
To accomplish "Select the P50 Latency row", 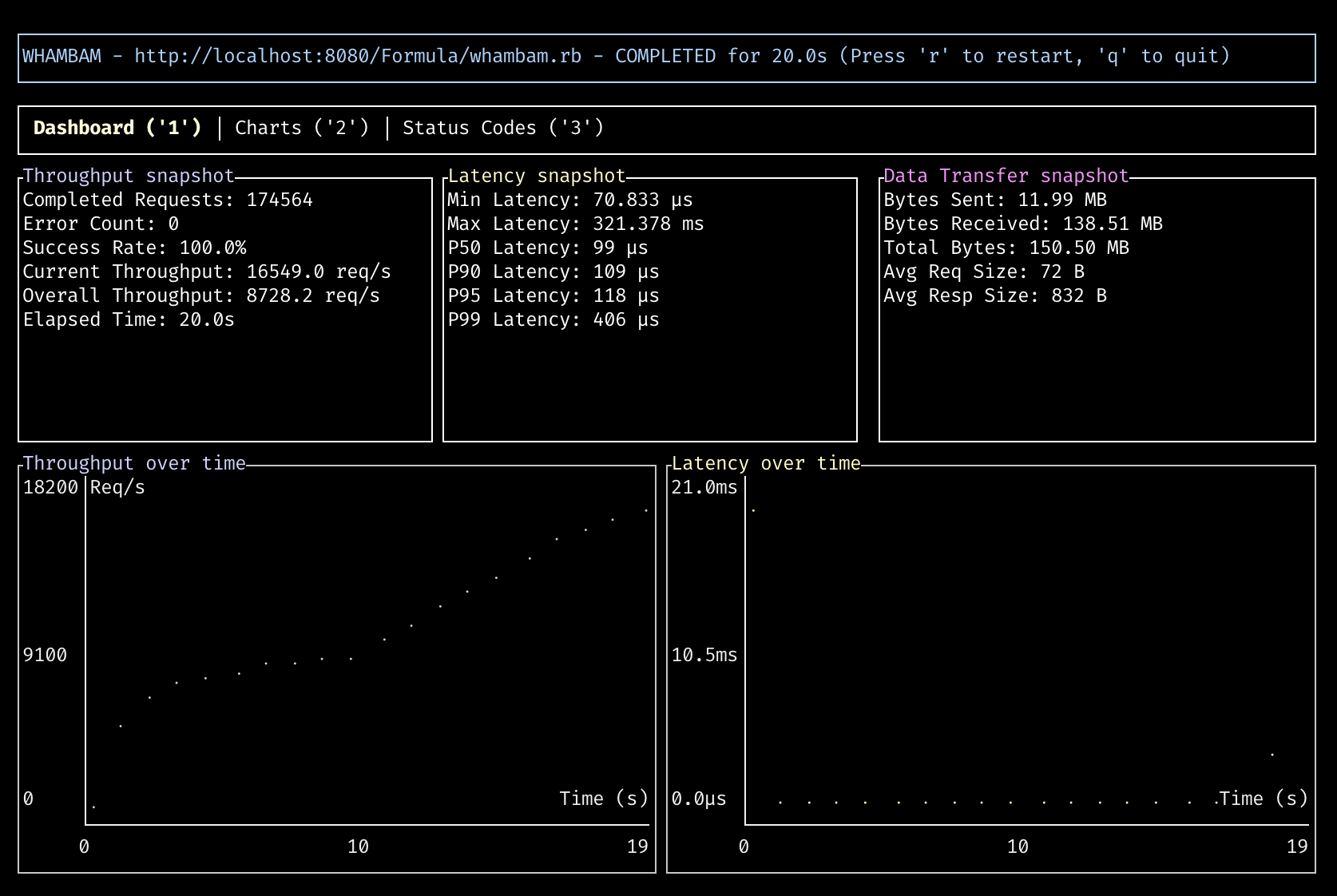I will (548, 248).
